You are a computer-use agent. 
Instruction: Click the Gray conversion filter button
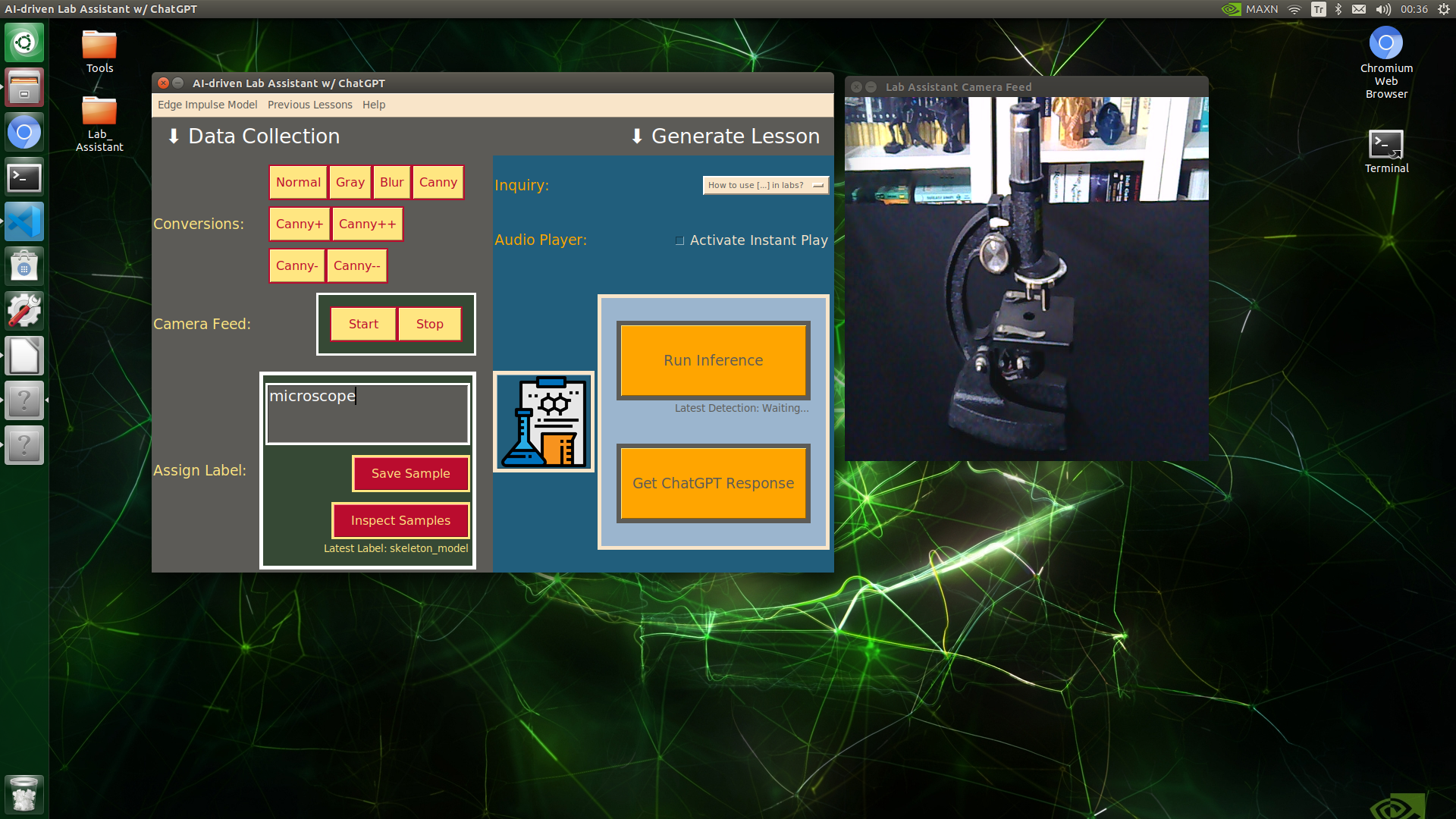coord(349,181)
